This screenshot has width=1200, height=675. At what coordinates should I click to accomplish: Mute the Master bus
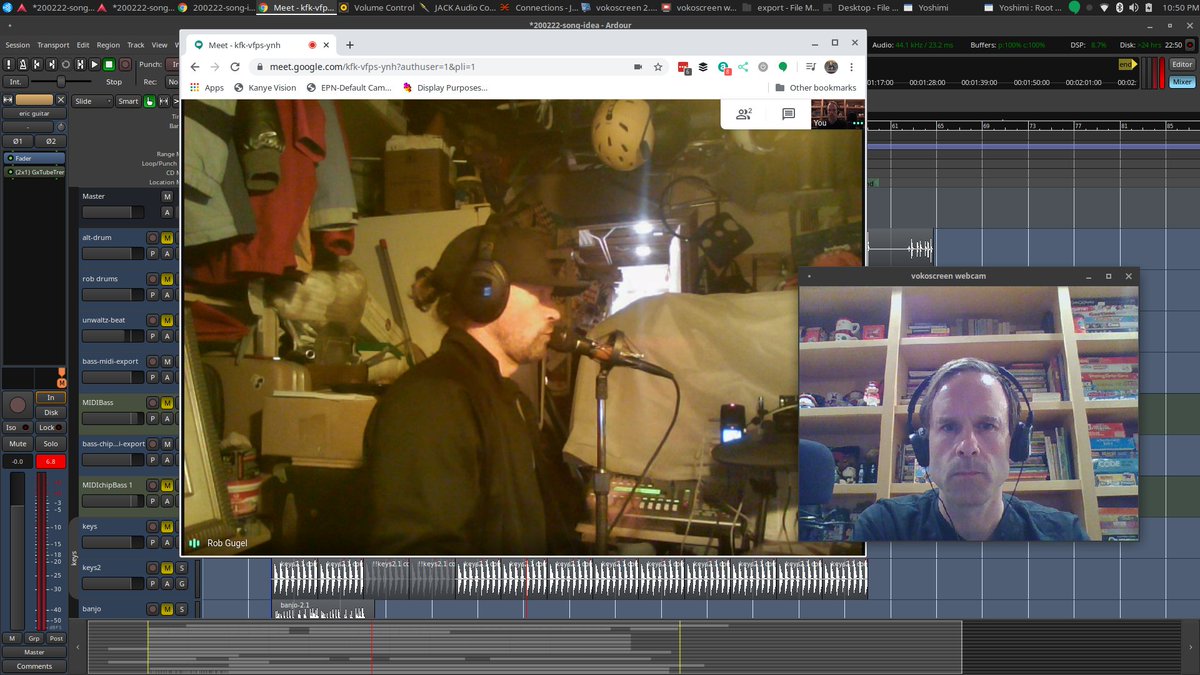pos(167,196)
